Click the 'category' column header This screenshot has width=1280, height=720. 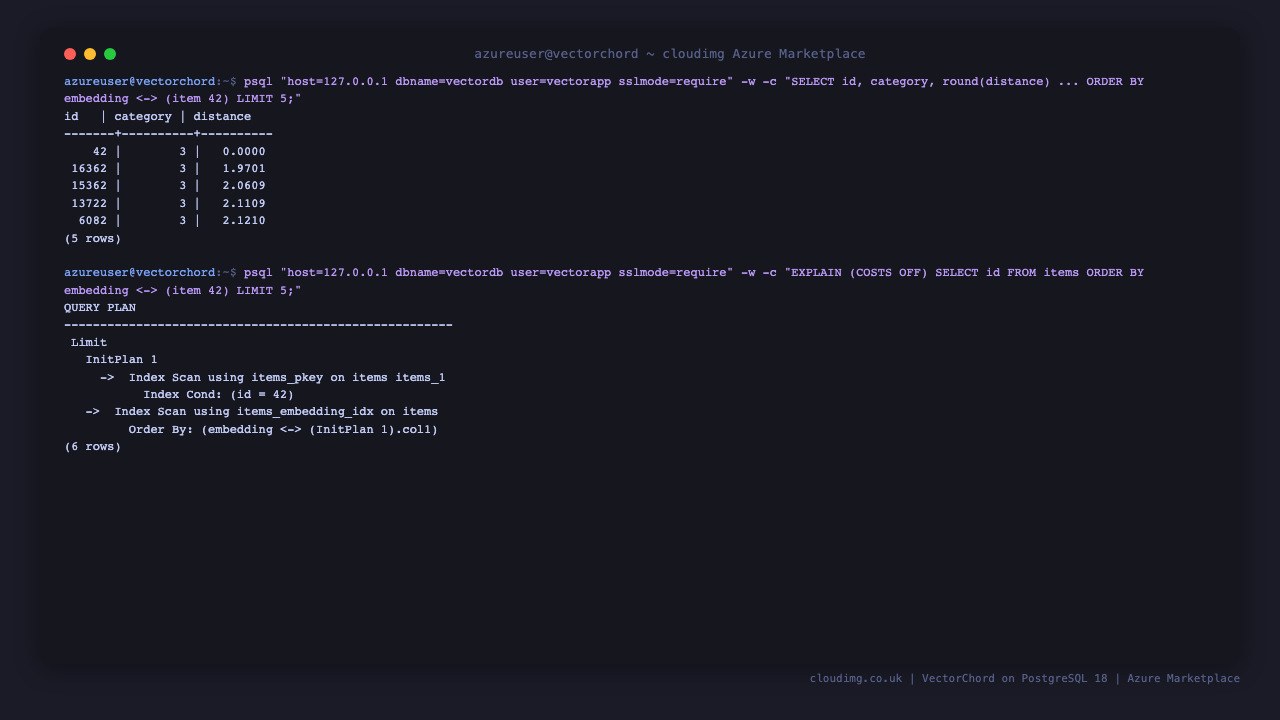click(143, 116)
